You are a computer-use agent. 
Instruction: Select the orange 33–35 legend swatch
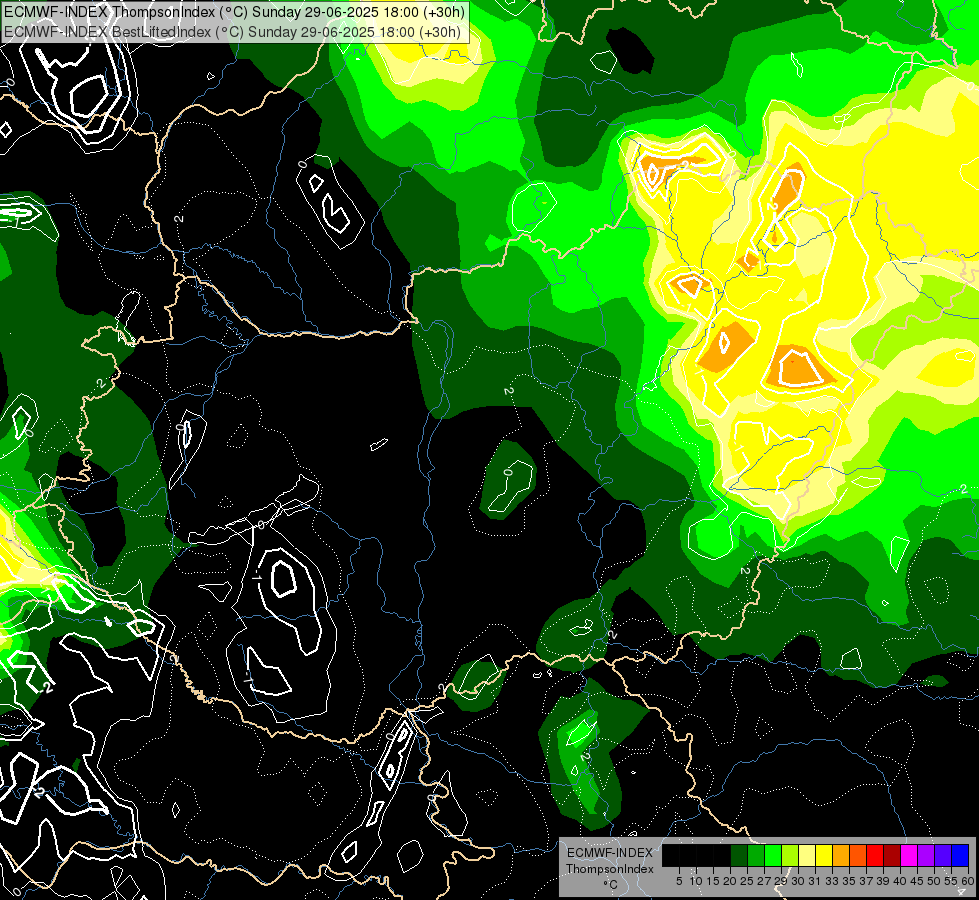point(841,855)
